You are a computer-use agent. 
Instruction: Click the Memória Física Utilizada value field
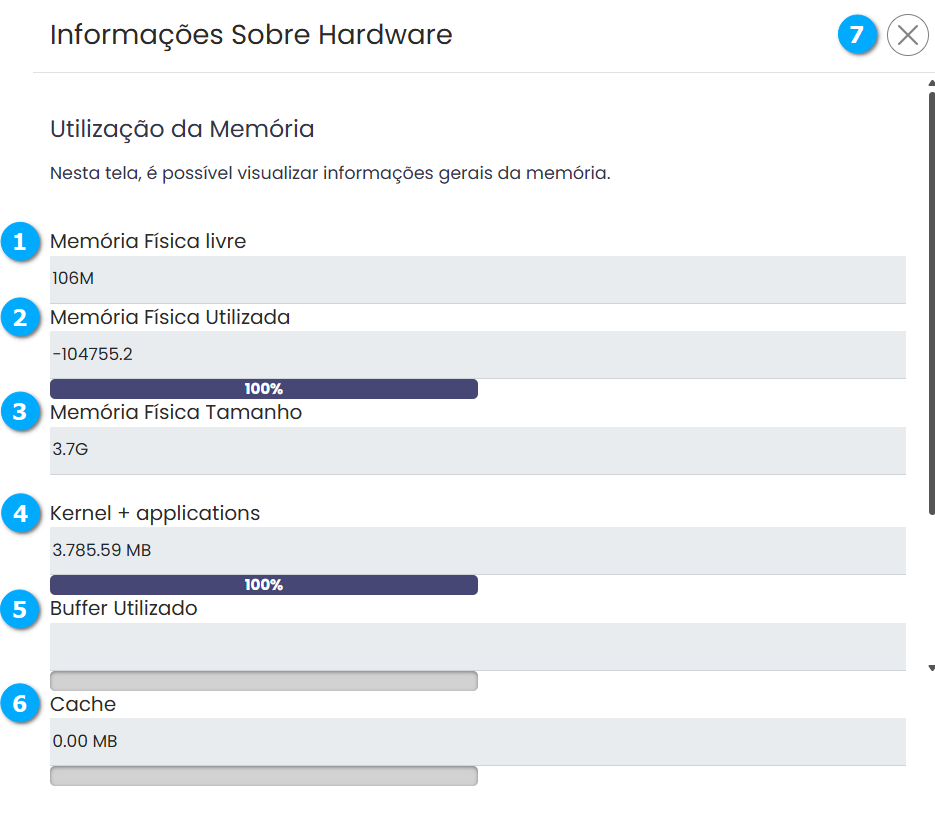click(477, 354)
